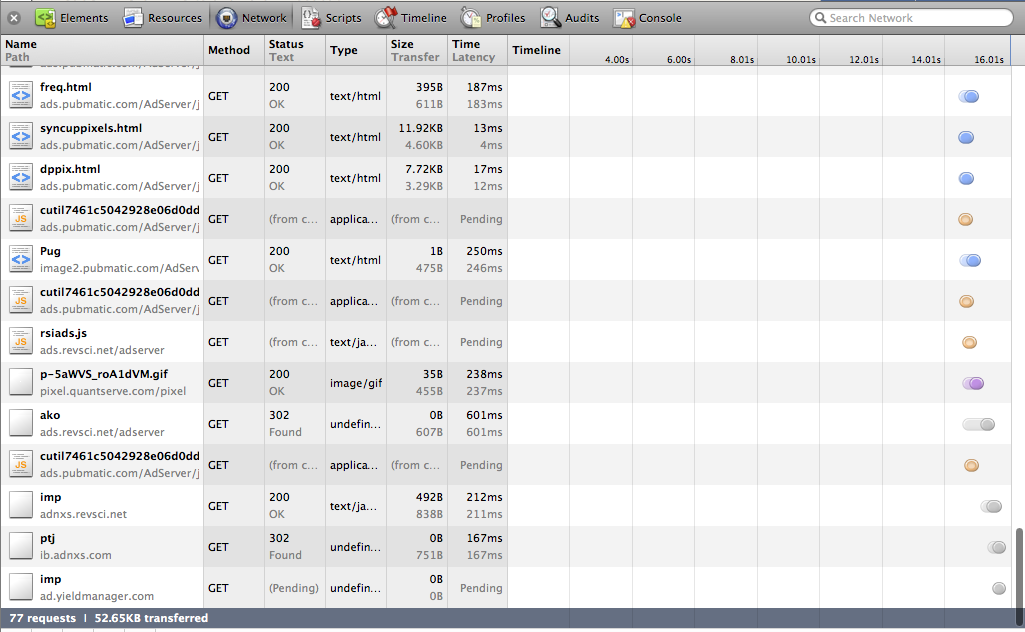This screenshot has width=1025, height=632.
Task: Open the Elements panel
Action: click(x=72, y=18)
